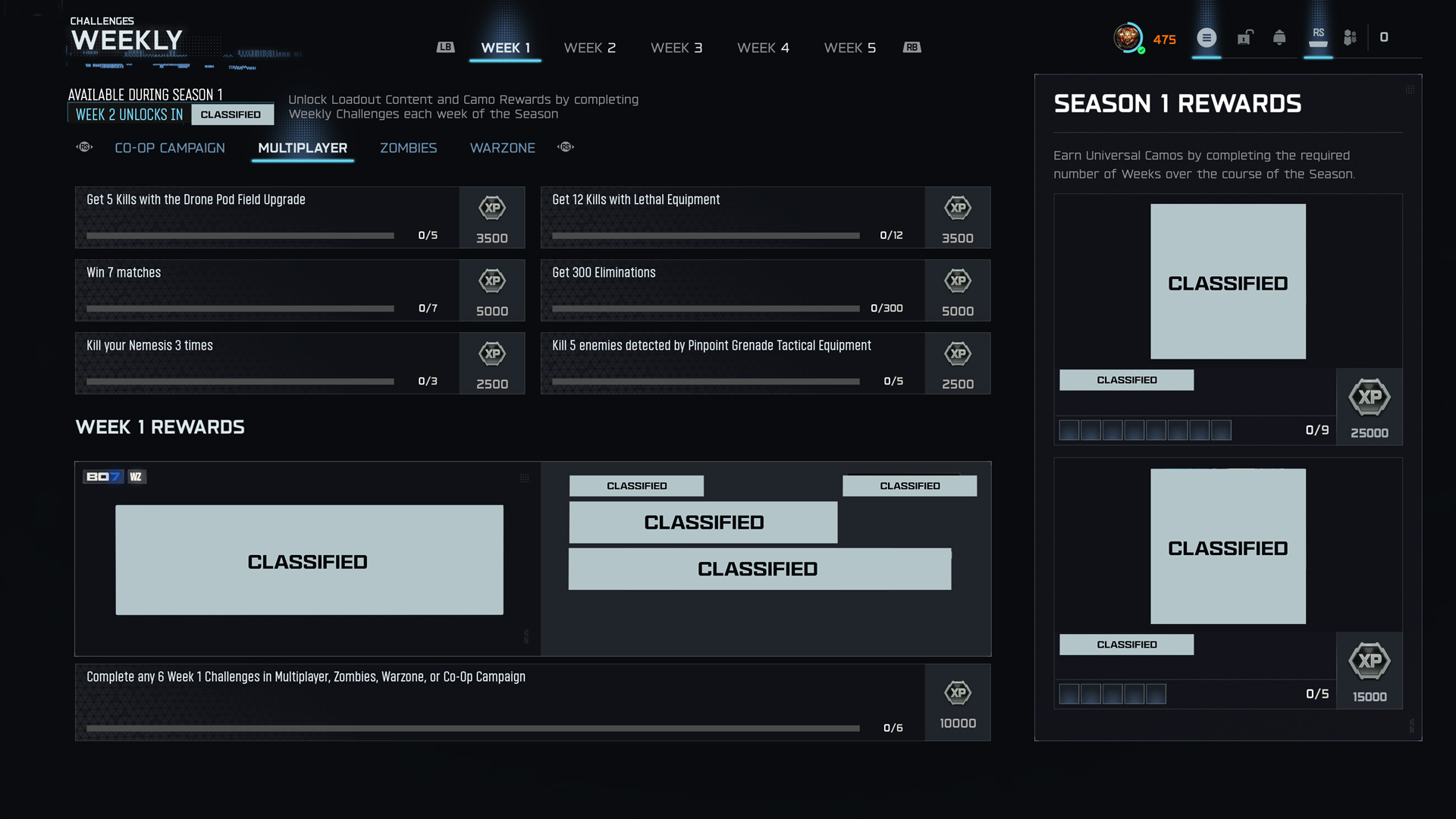Image resolution: width=1456 pixels, height=819 pixels.
Task: Open the notifications bell
Action: [1279, 37]
